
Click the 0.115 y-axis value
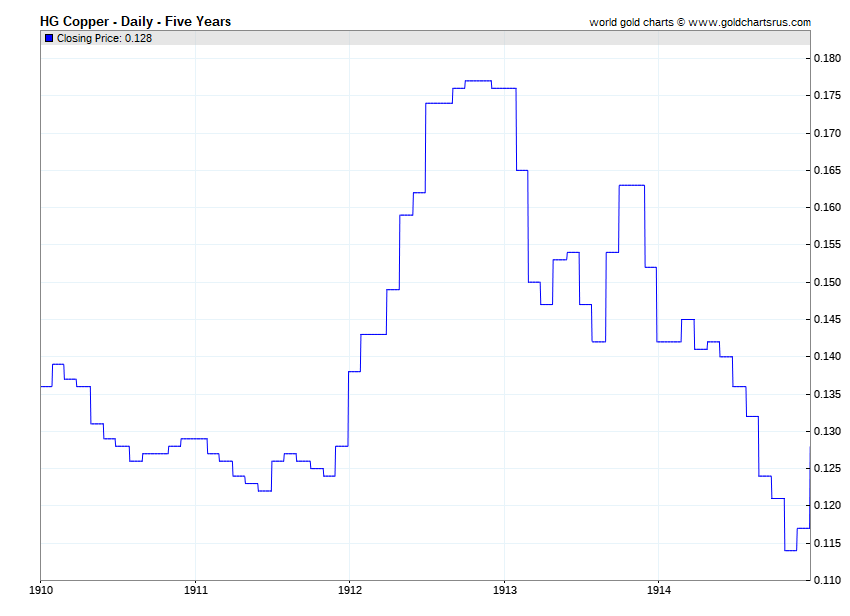point(827,543)
